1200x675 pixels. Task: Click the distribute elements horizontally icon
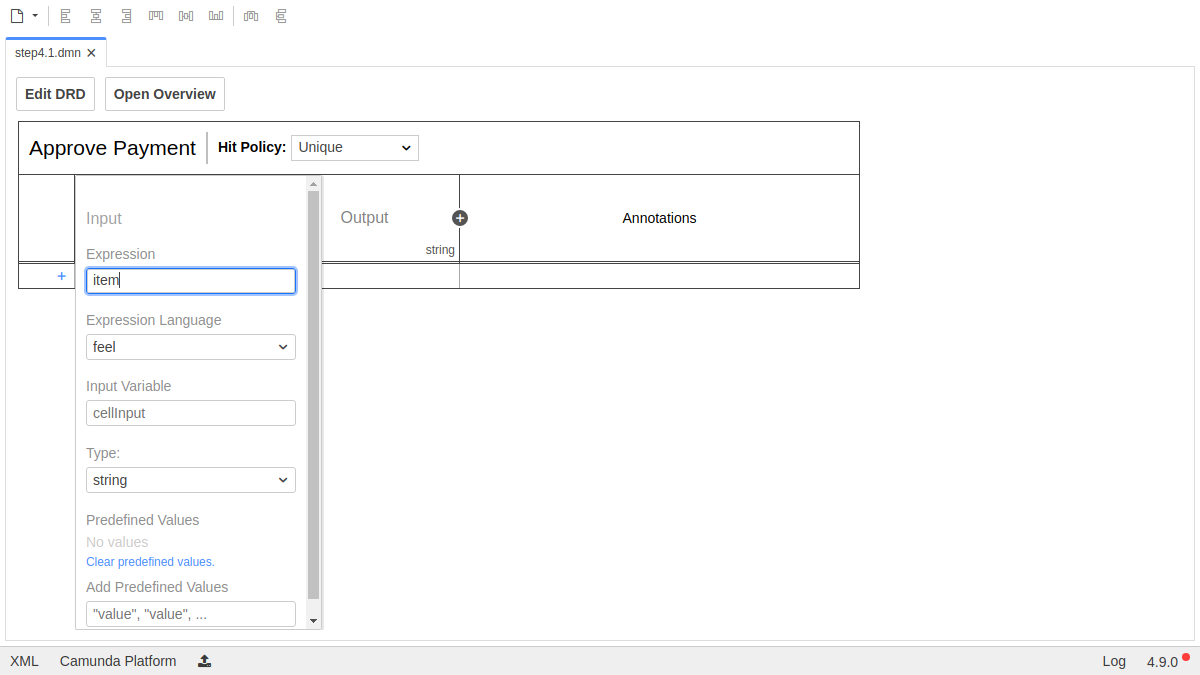tap(251, 16)
